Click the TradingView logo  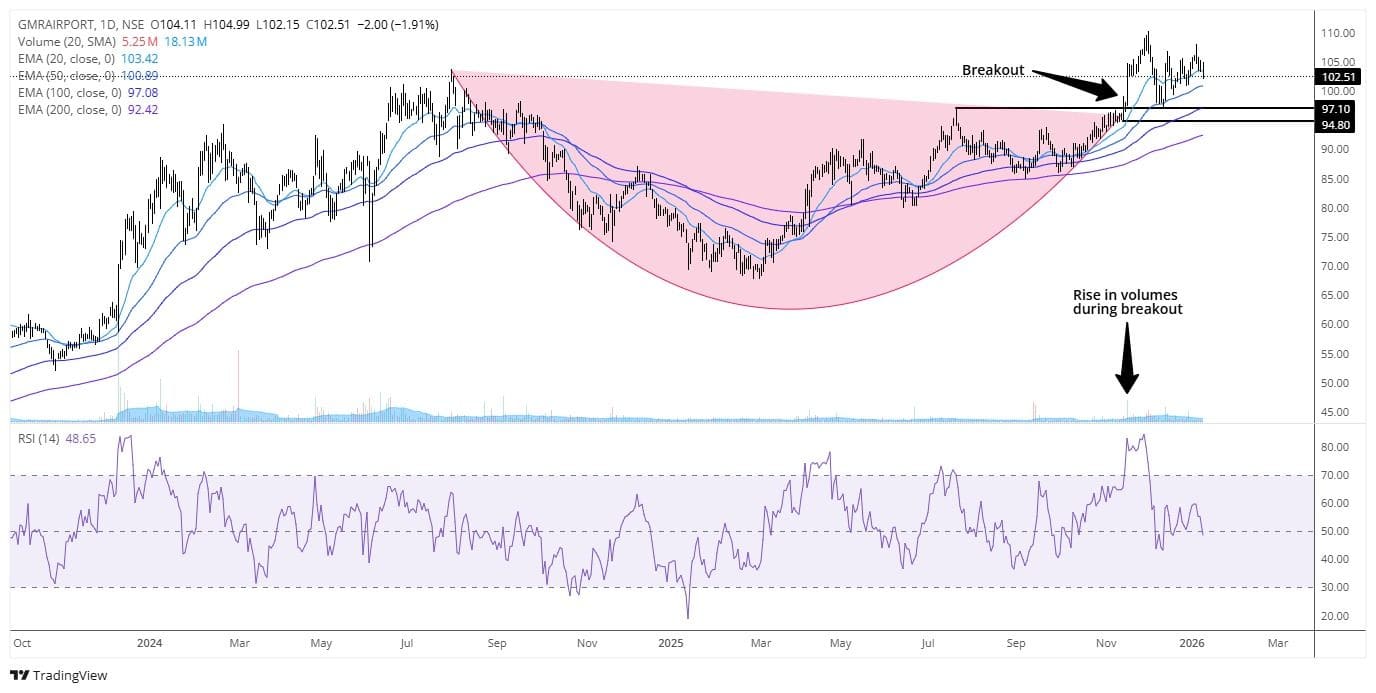point(58,675)
